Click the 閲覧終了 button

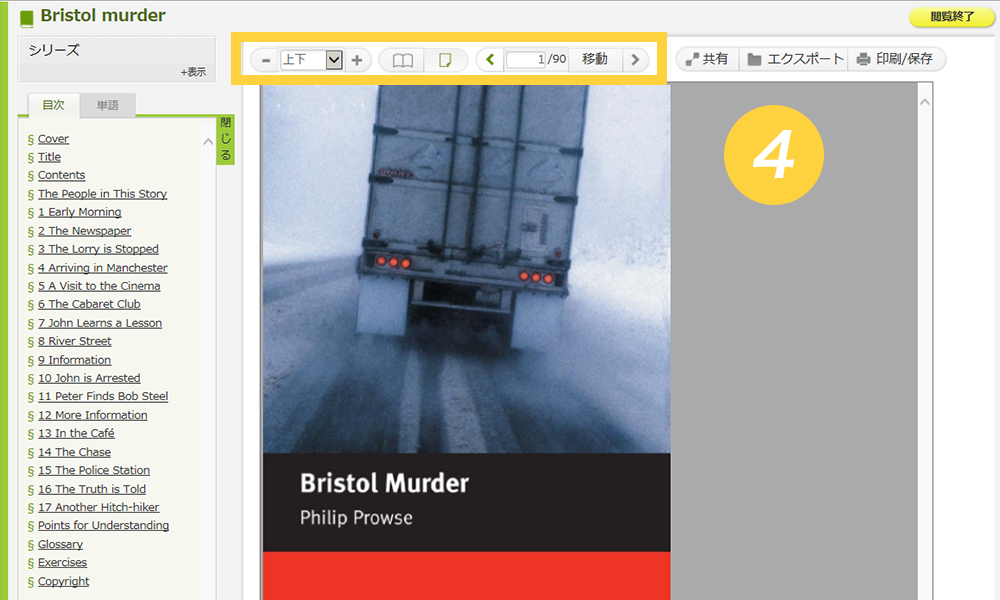(952, 17)
